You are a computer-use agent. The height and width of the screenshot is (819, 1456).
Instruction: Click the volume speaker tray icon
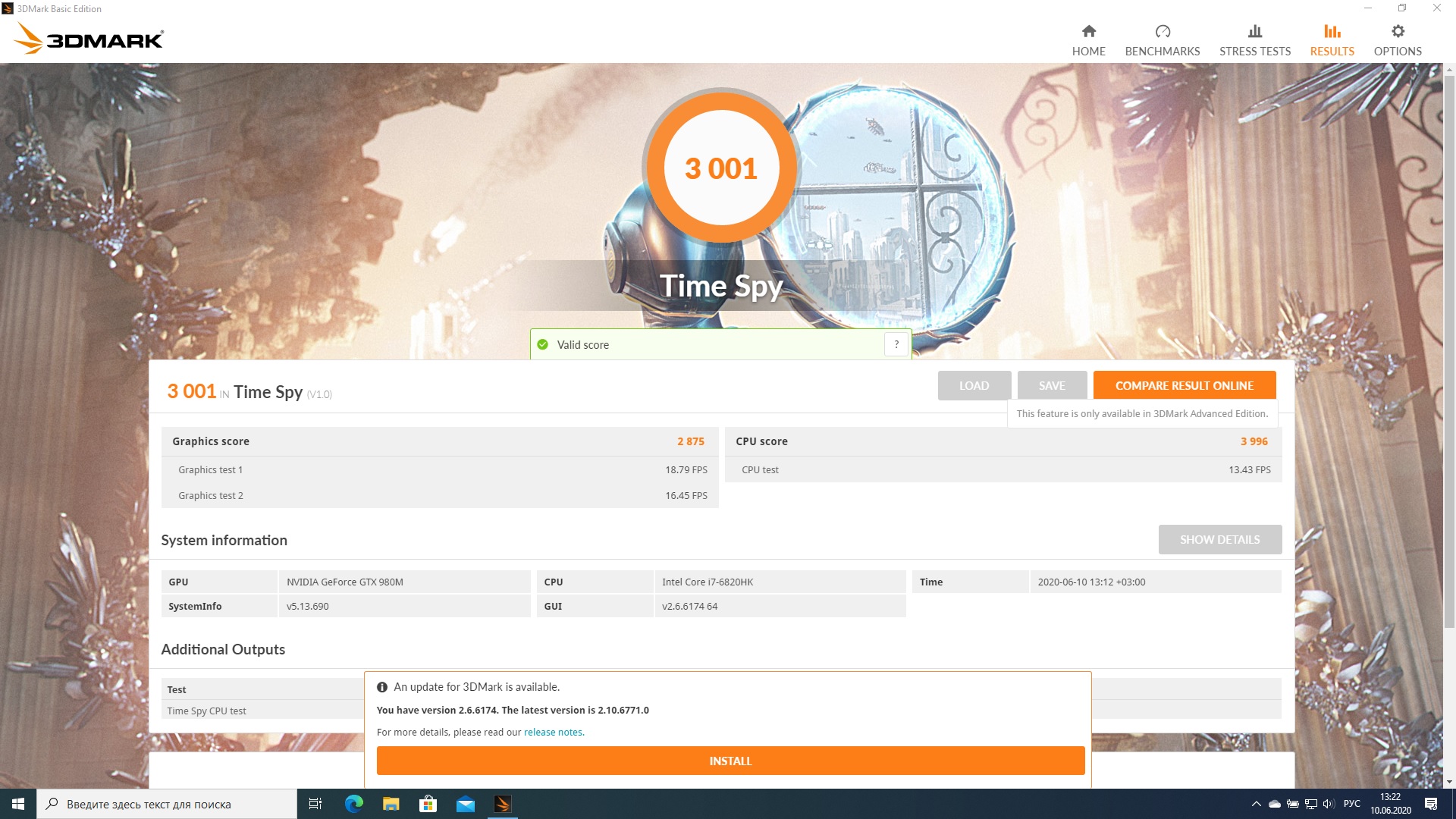[1329, 804]
